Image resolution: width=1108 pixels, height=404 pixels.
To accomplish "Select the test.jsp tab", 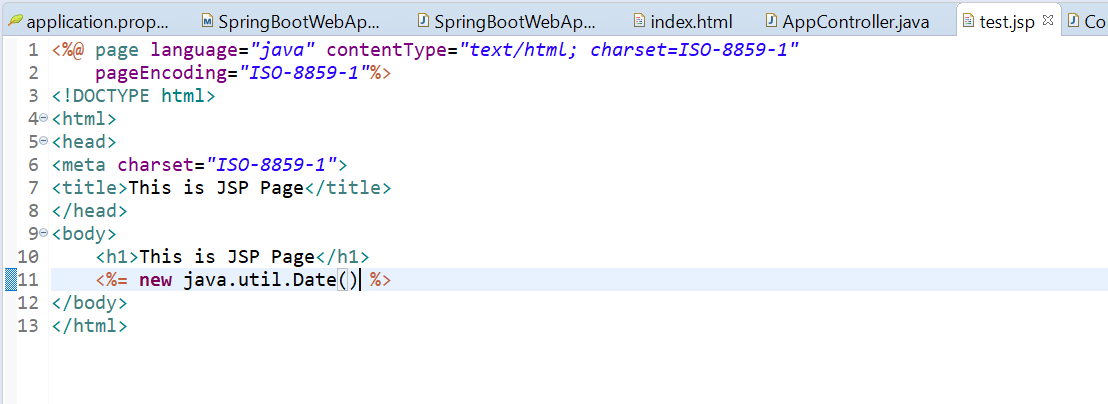I will [1007, 22].
